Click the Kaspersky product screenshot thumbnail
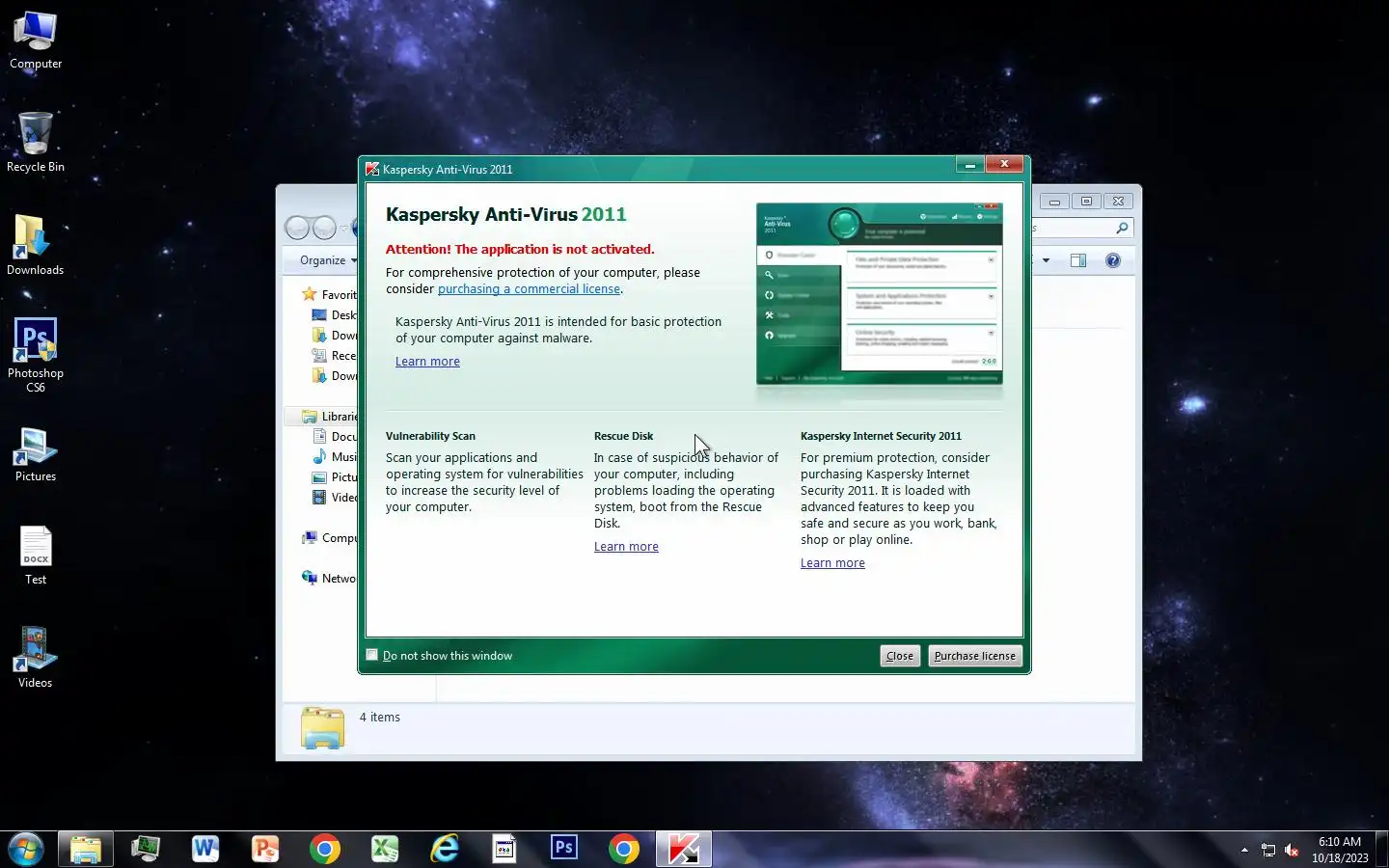This screenshot has width=1389, height=868. click(x=879, y=293)
